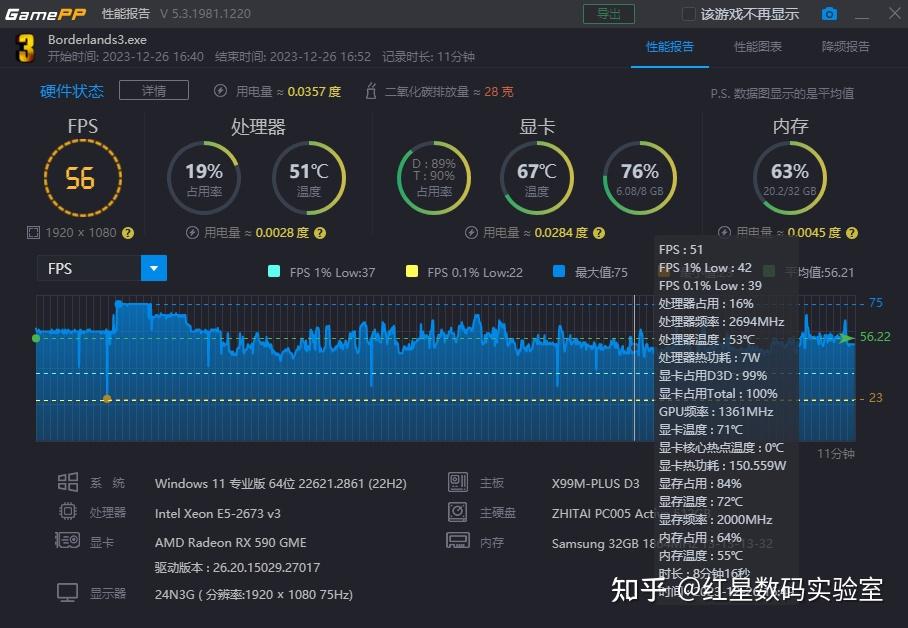Click the CPU 51℃ temperature gauge

click(309, 178)
